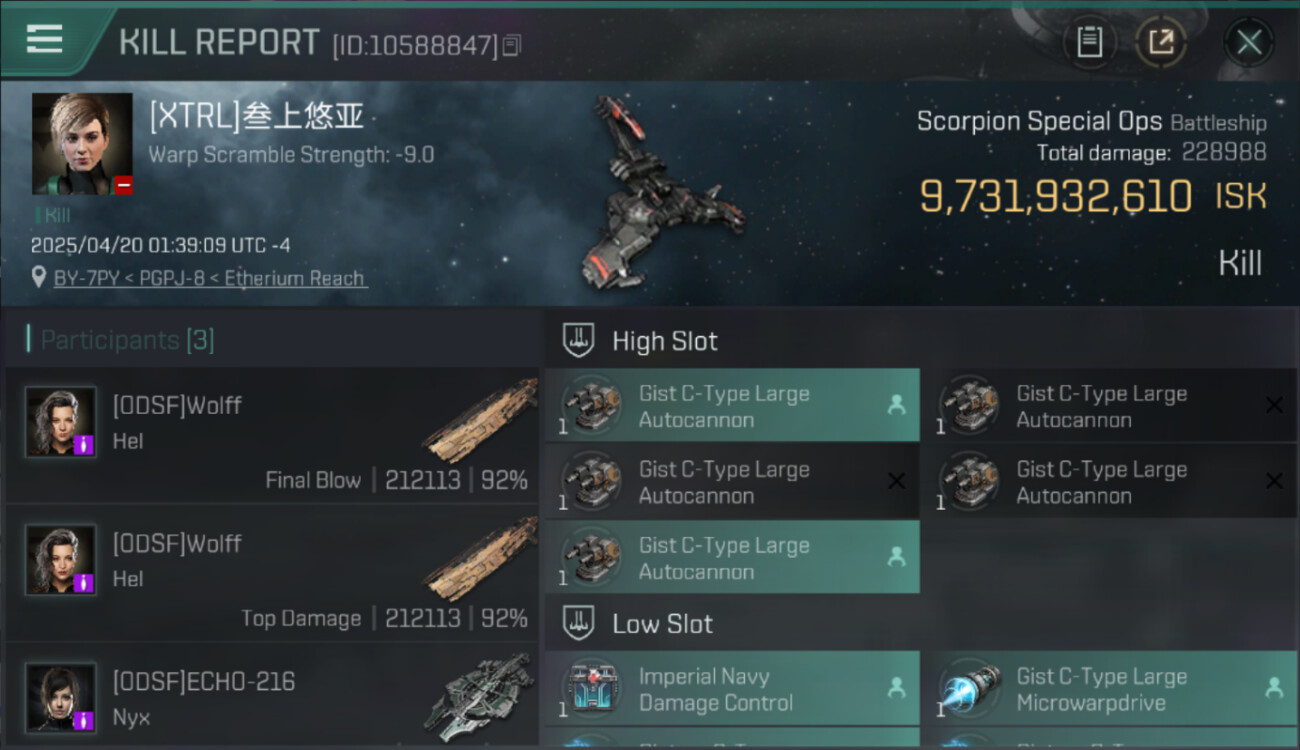Screen dimensions: 1300x750
Task: Select Scorpion Special Ops ship image
Action: [x=662, y=192]
